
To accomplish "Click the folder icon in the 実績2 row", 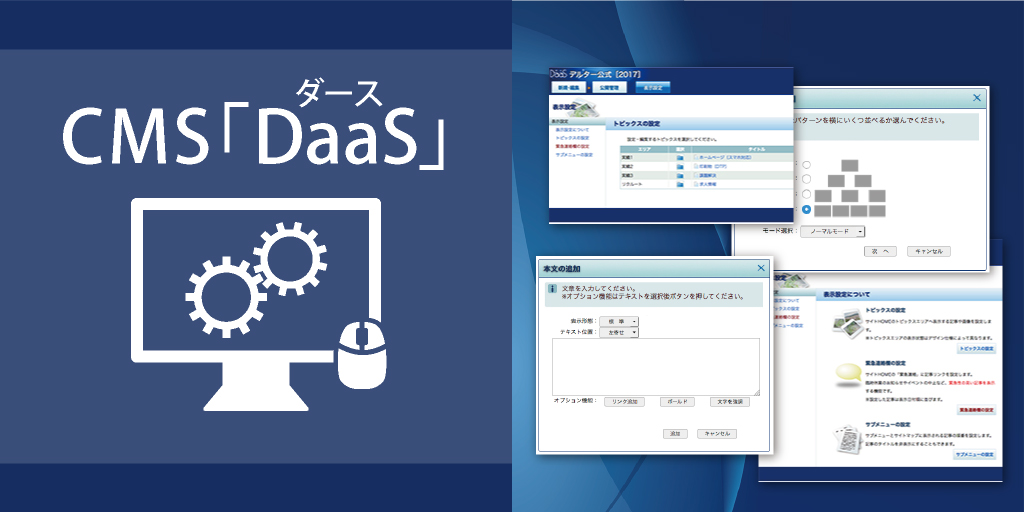I will [679, 167].
